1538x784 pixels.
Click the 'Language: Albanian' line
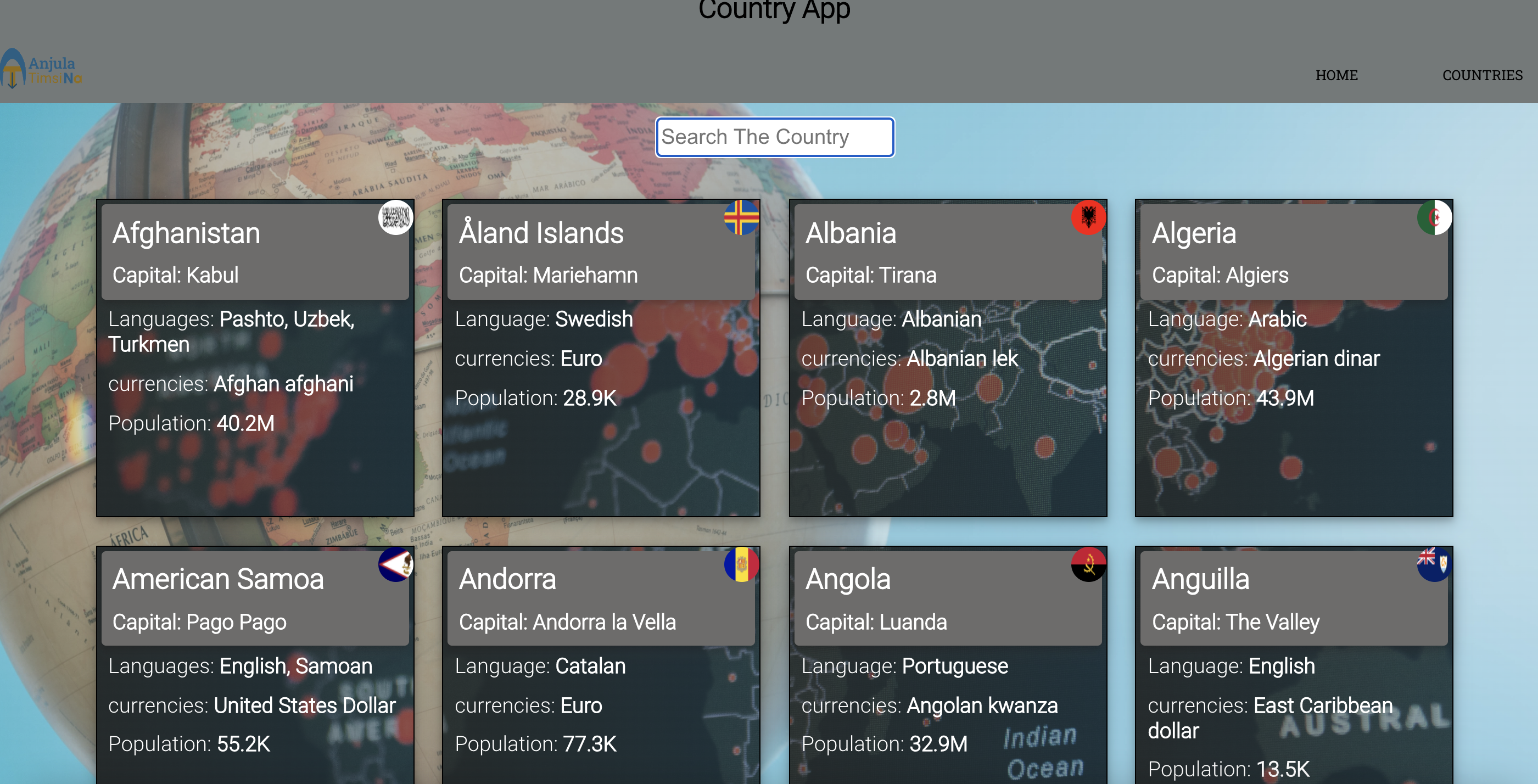[891, 320]
